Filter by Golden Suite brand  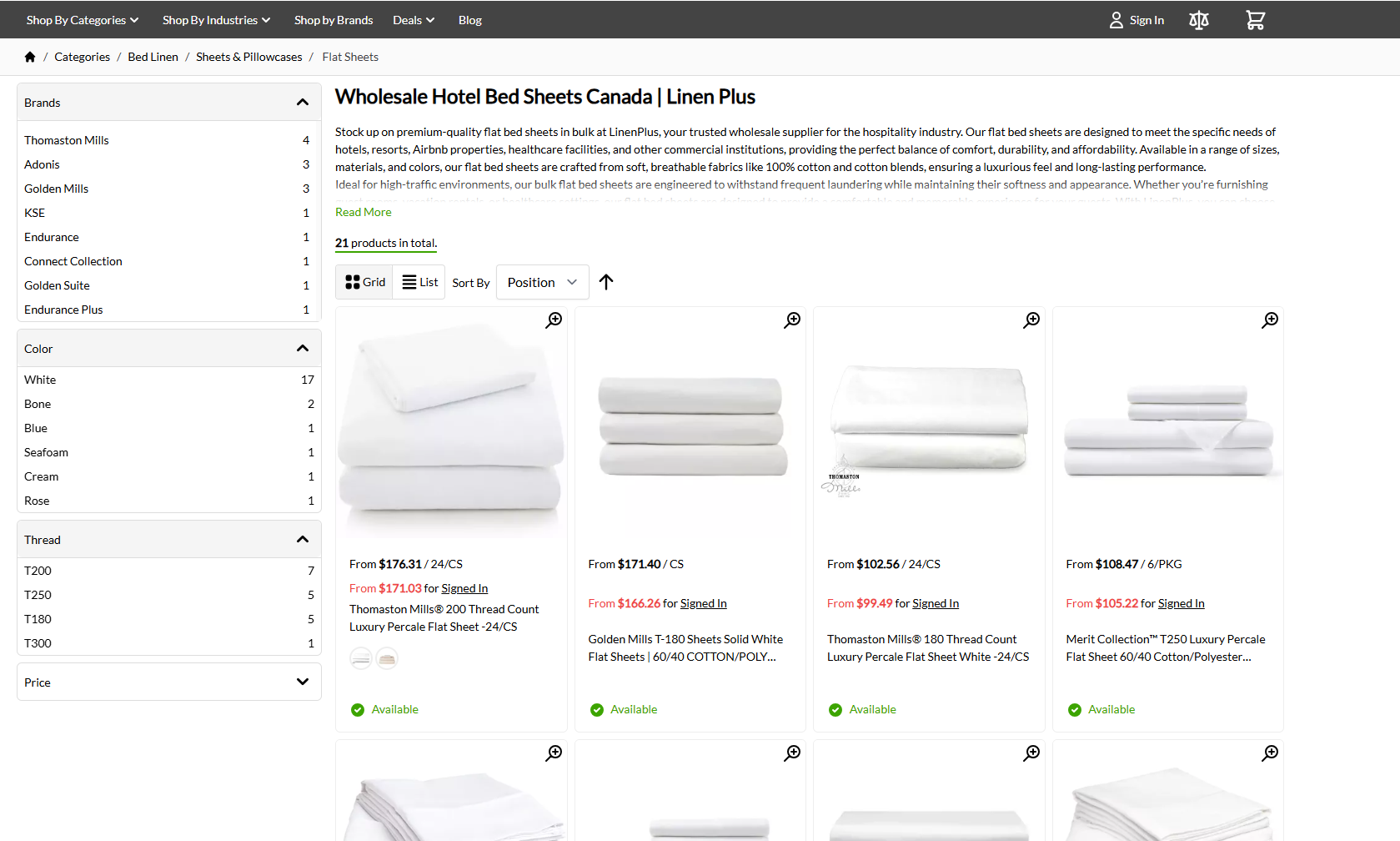coord(167,285)
